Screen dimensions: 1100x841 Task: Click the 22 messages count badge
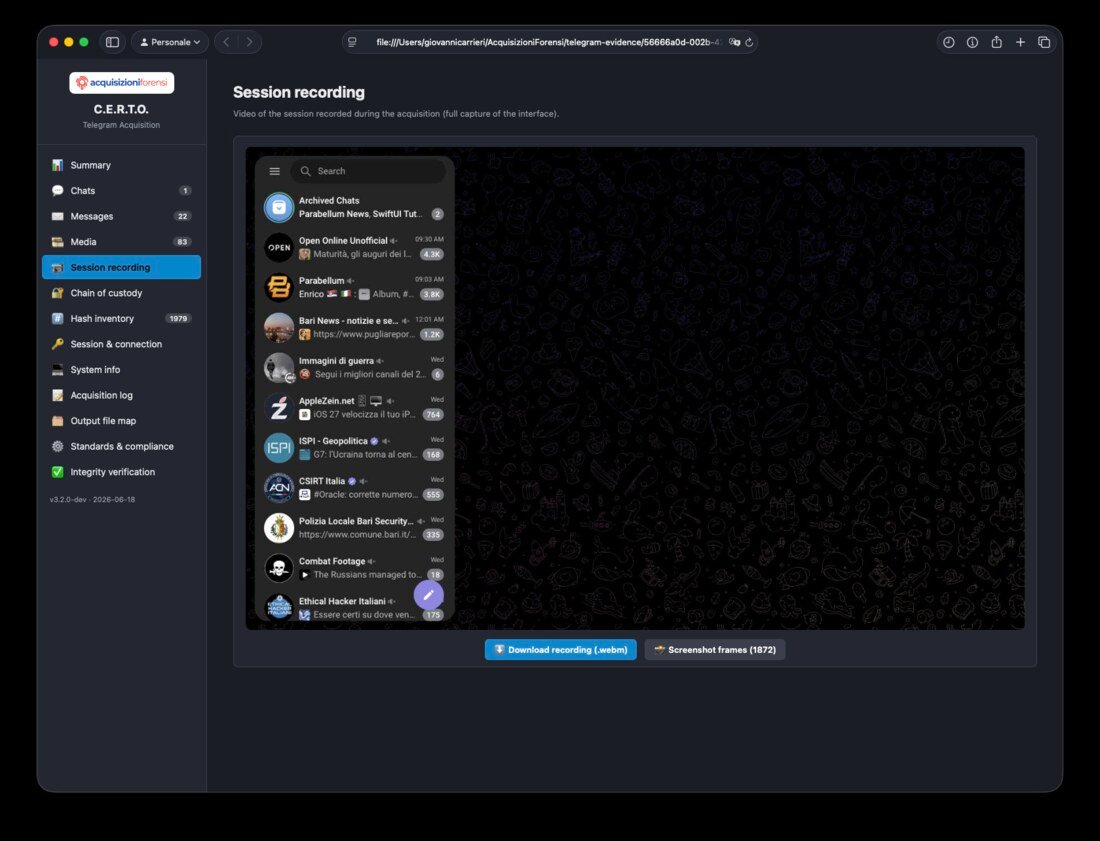click(182, 216)
